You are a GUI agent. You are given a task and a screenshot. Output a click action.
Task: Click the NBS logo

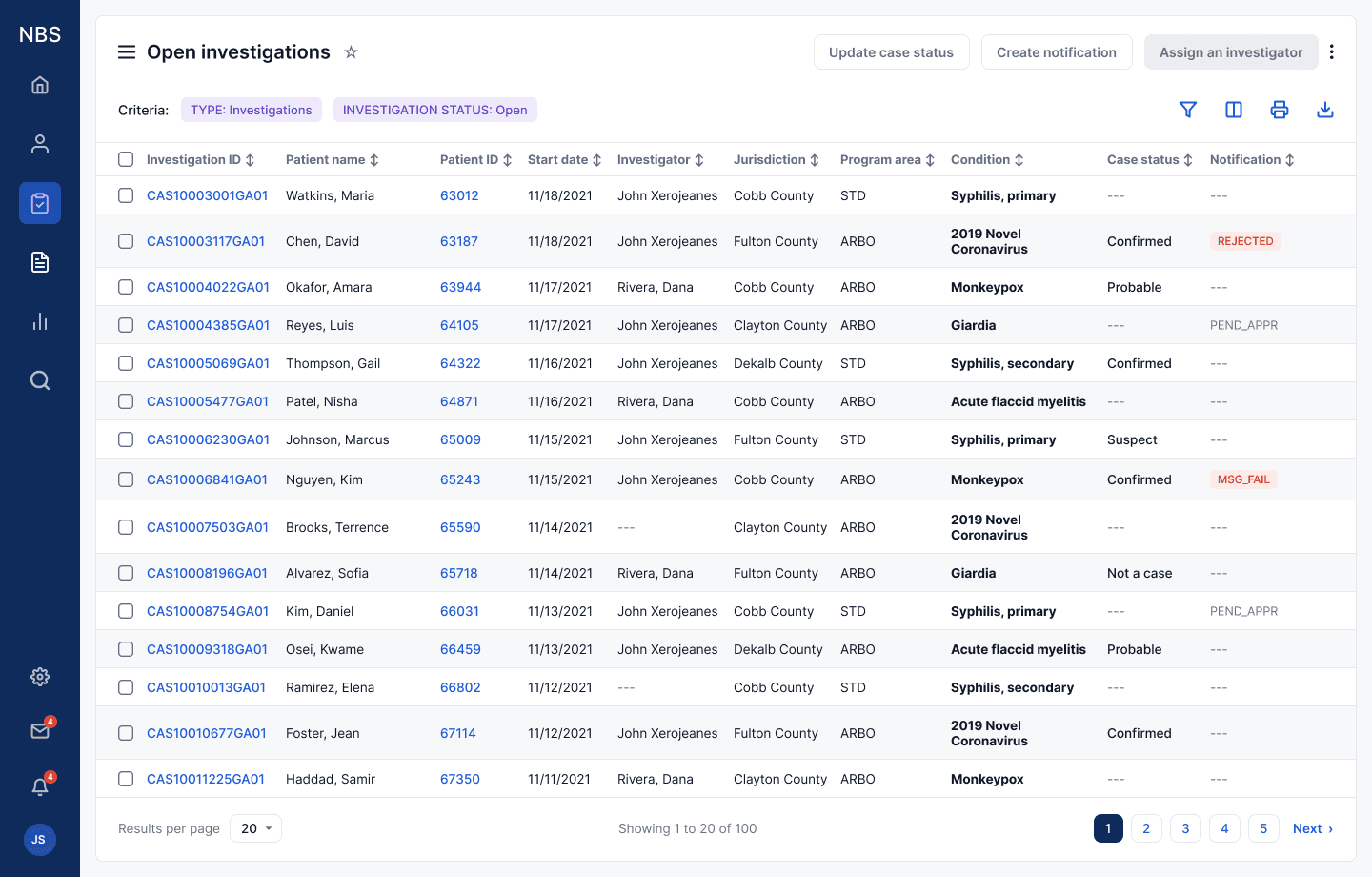[40, 35]
